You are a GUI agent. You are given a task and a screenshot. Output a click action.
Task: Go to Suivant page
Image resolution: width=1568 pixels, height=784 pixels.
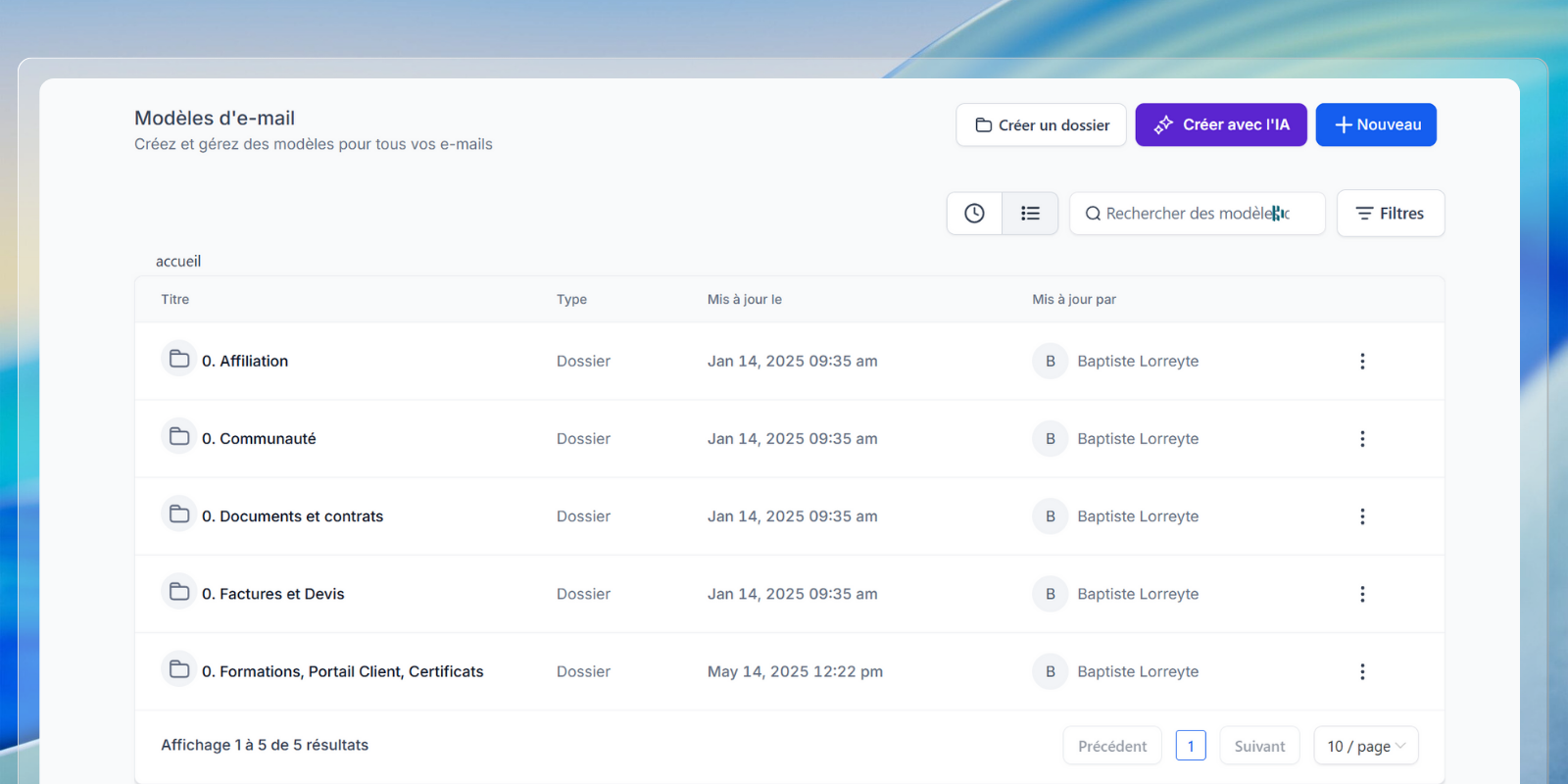click(x=1259, y=746)
